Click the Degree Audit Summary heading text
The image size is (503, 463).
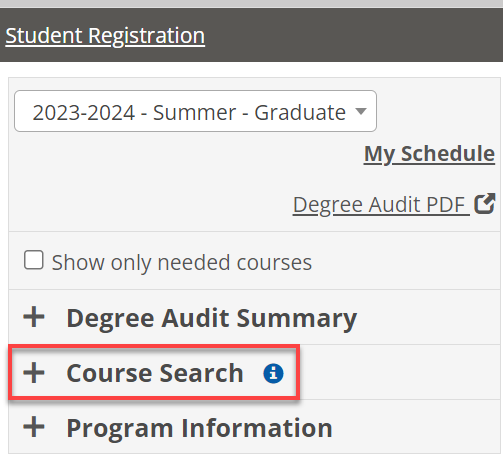pos(212,319)
